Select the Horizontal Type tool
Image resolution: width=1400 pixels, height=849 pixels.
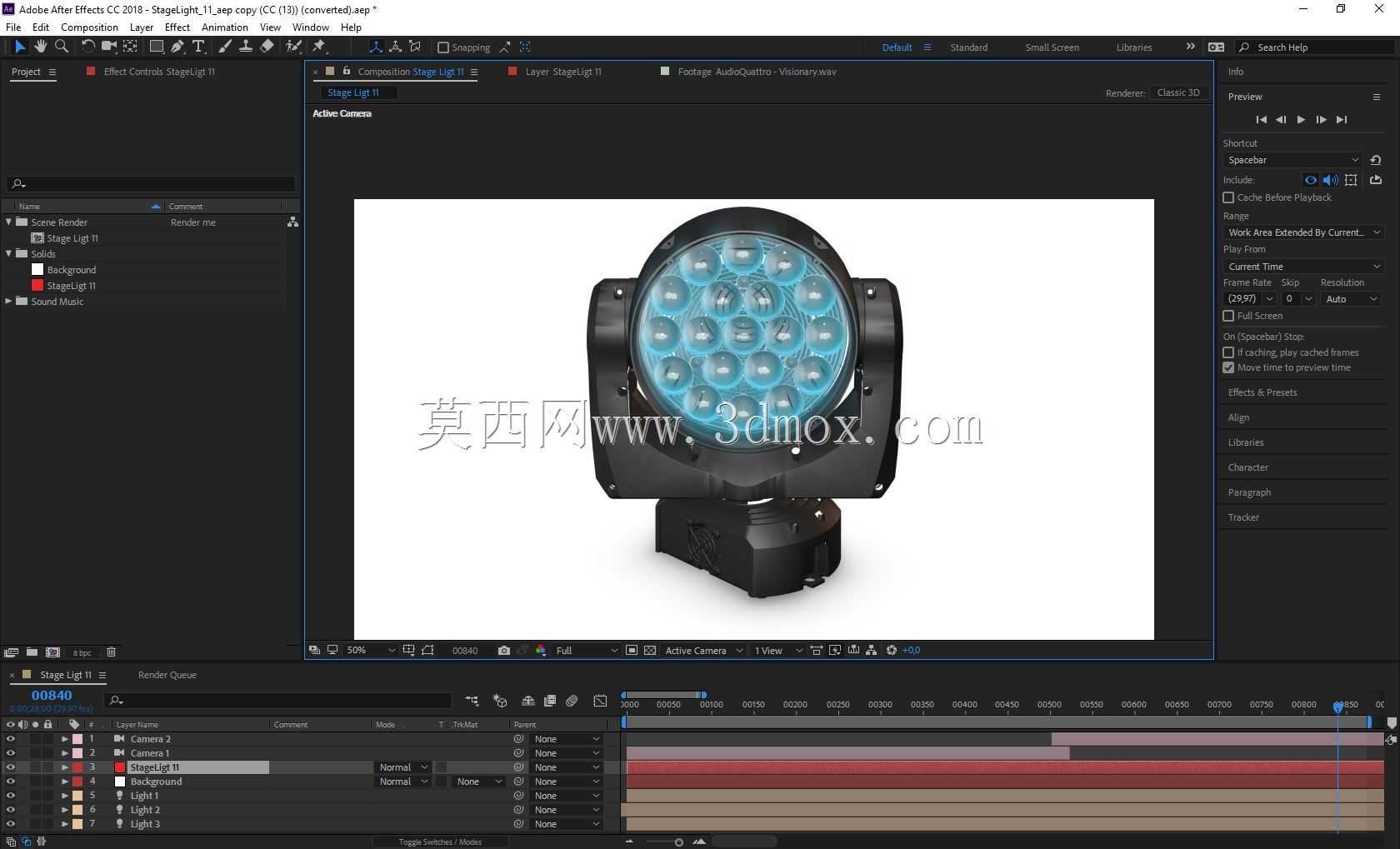tap(198, 47)
